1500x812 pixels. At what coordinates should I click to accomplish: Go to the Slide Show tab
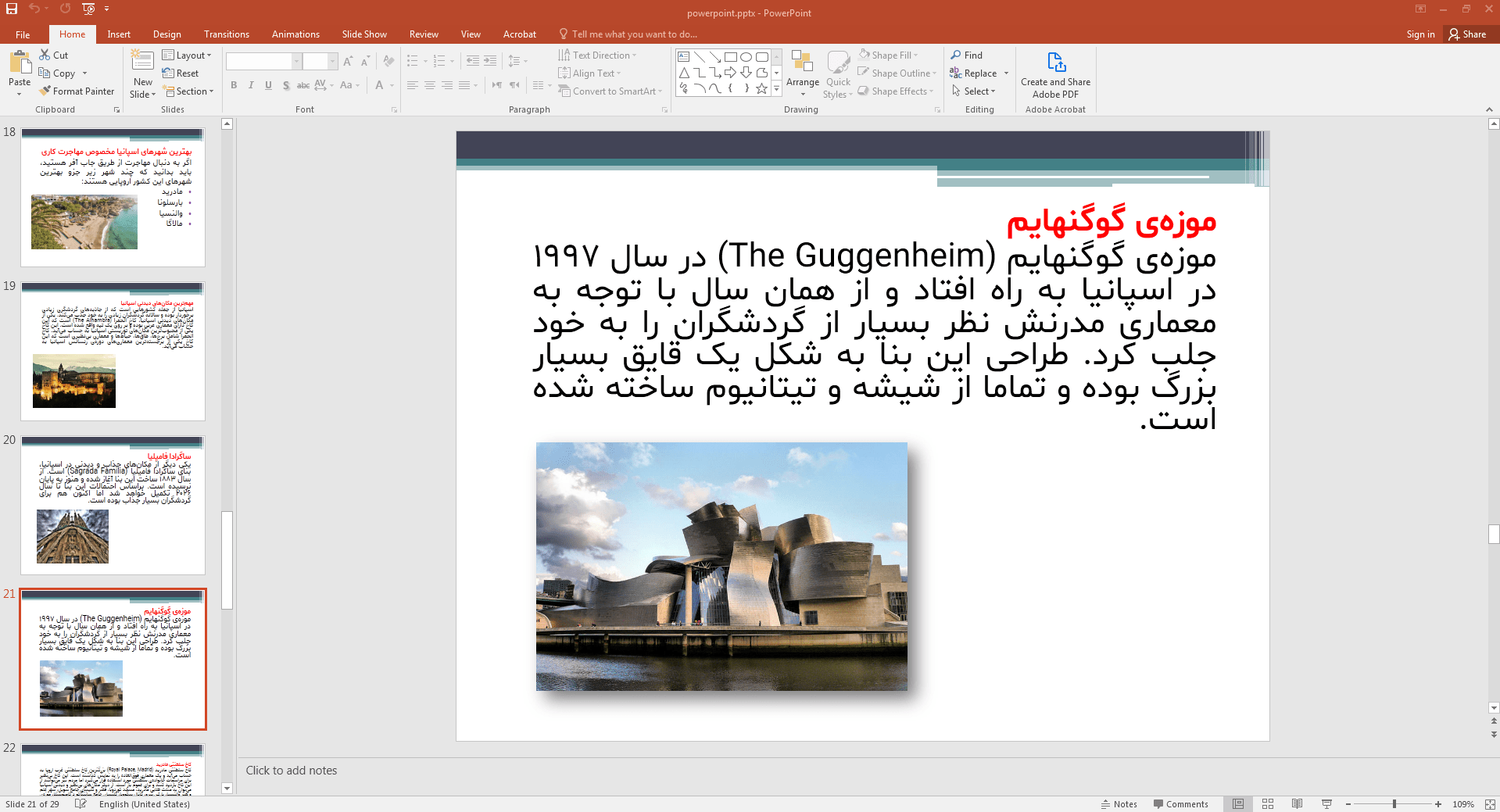tap(364, 34)
